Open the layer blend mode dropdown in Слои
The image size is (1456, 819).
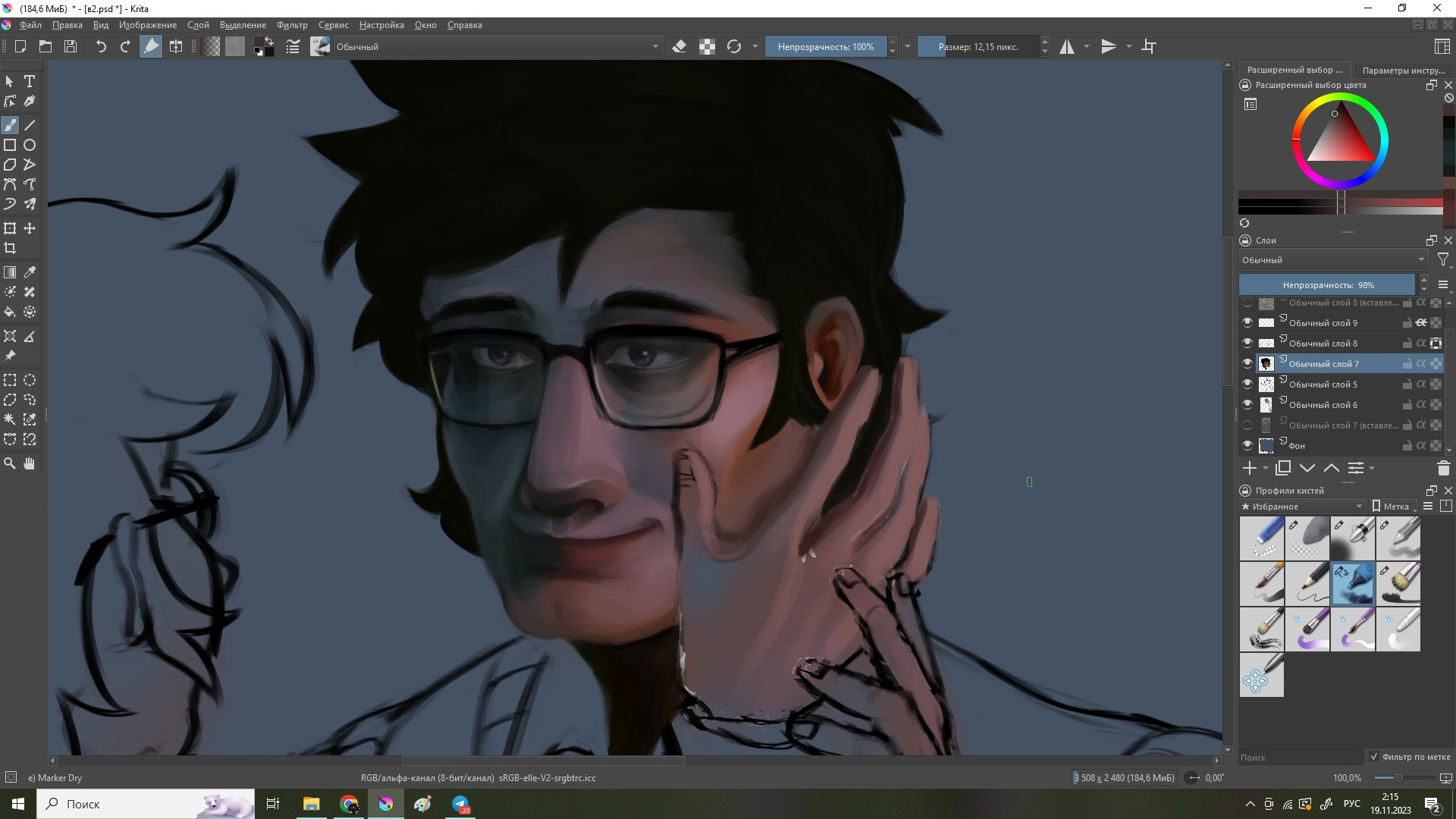1332,260
